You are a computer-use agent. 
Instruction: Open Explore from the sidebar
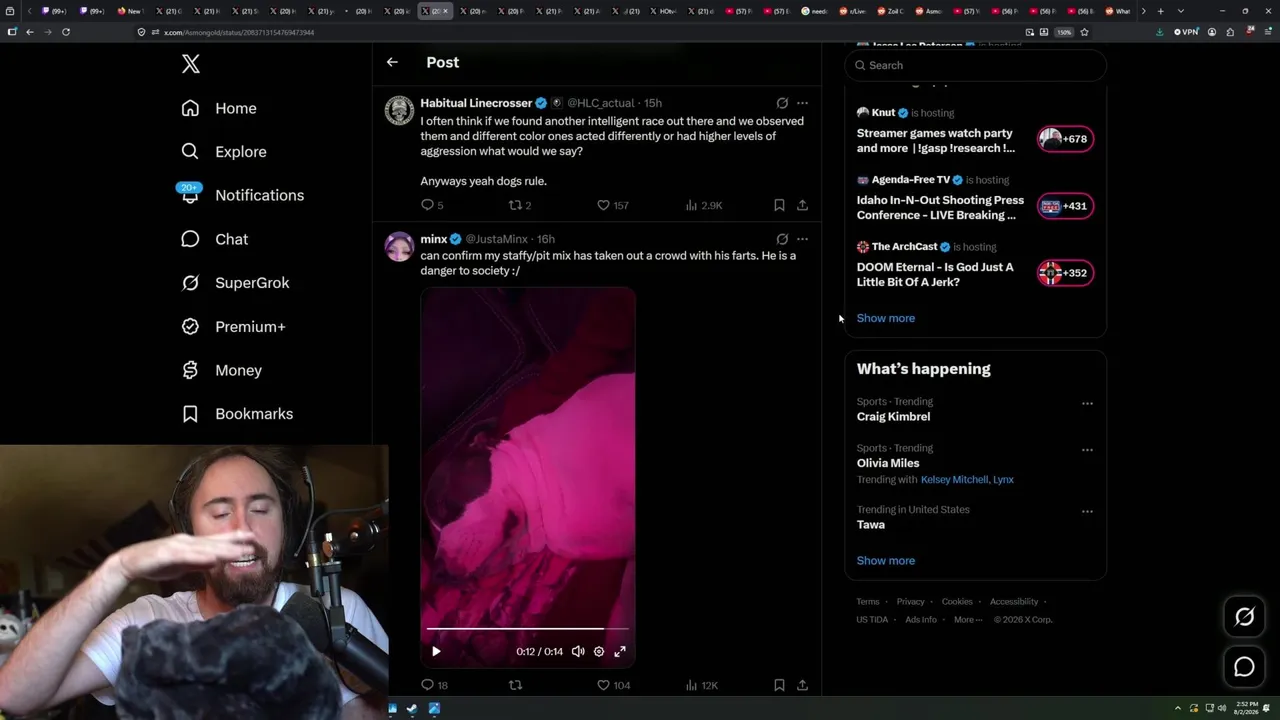(x=224, y=152)
